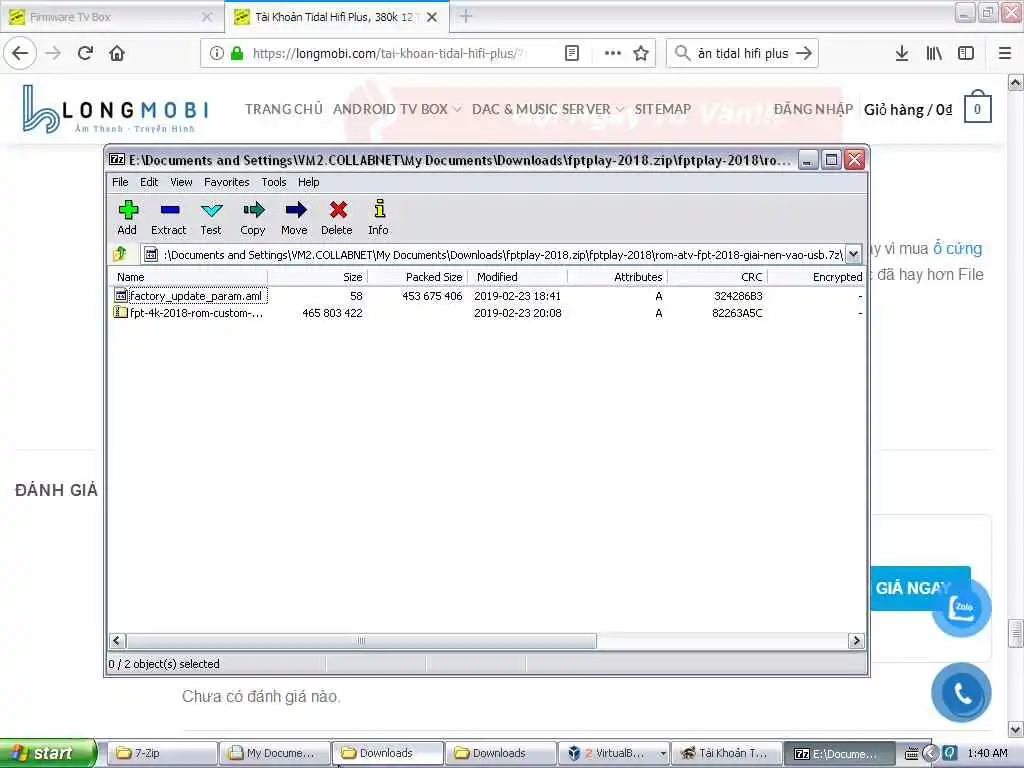Open the TRANG CHỦ nav link

[x=283, y=109]
